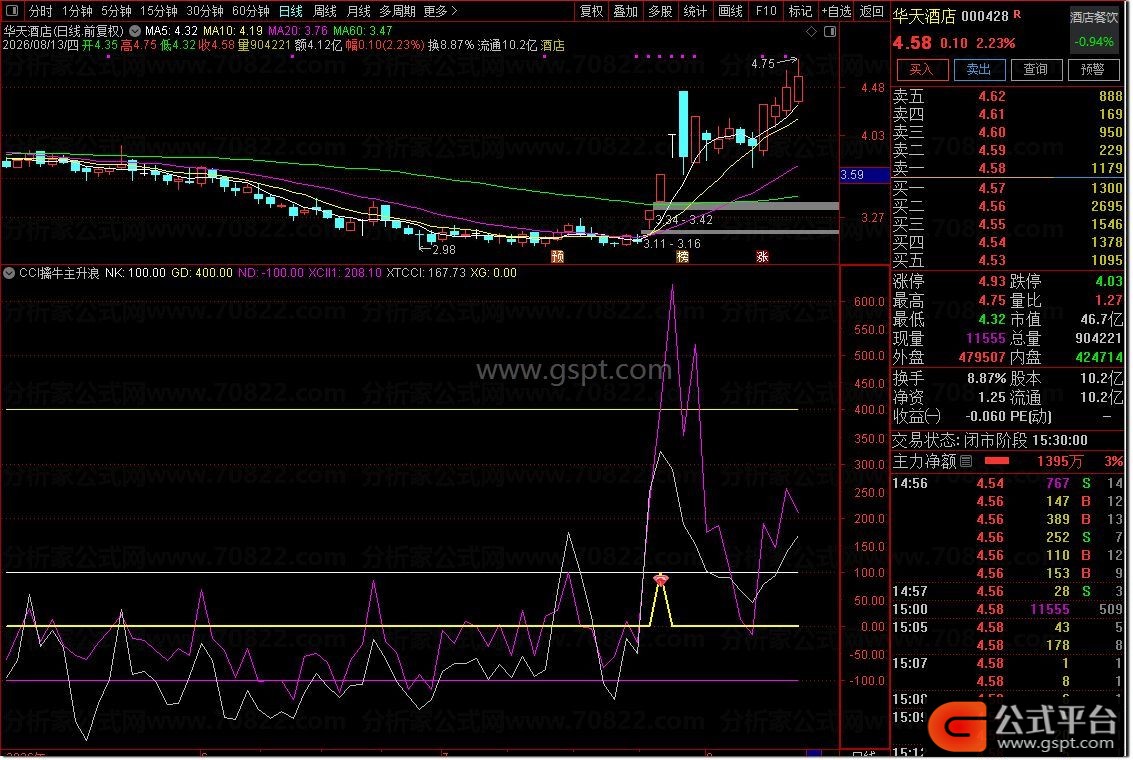Image resolution: width=1133 pixels, height=760 pixels.
Task: Click the 15:00 trade with 11555 volume
Action: (1008, 609)
